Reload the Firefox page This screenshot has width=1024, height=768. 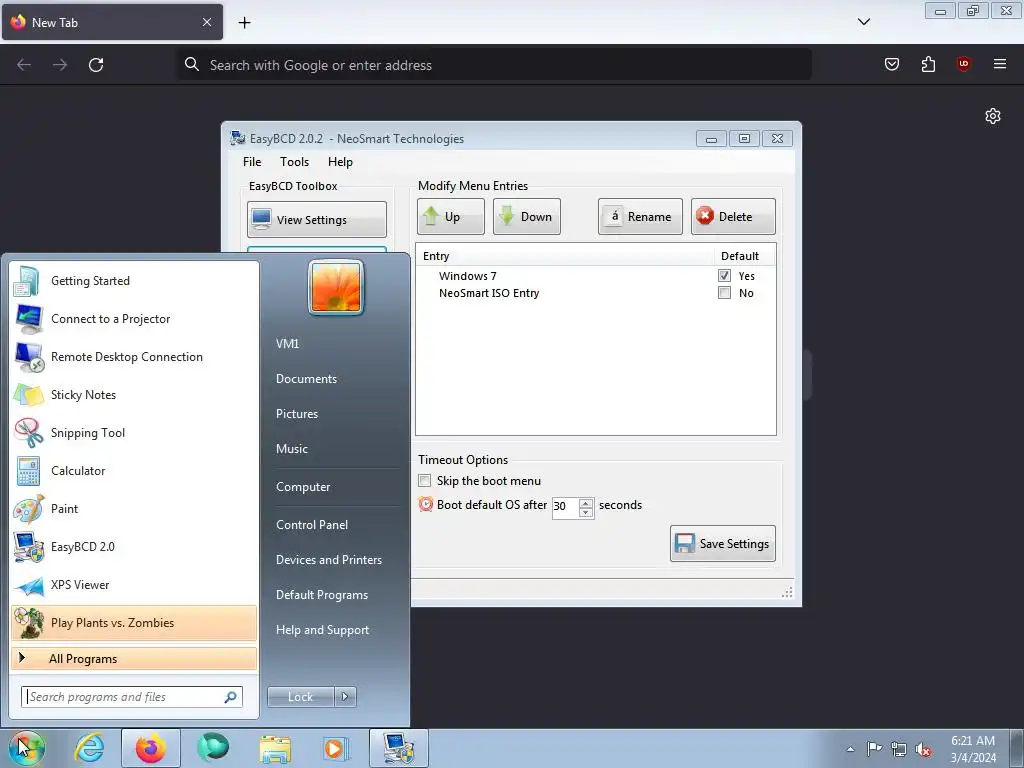[96, 65]
